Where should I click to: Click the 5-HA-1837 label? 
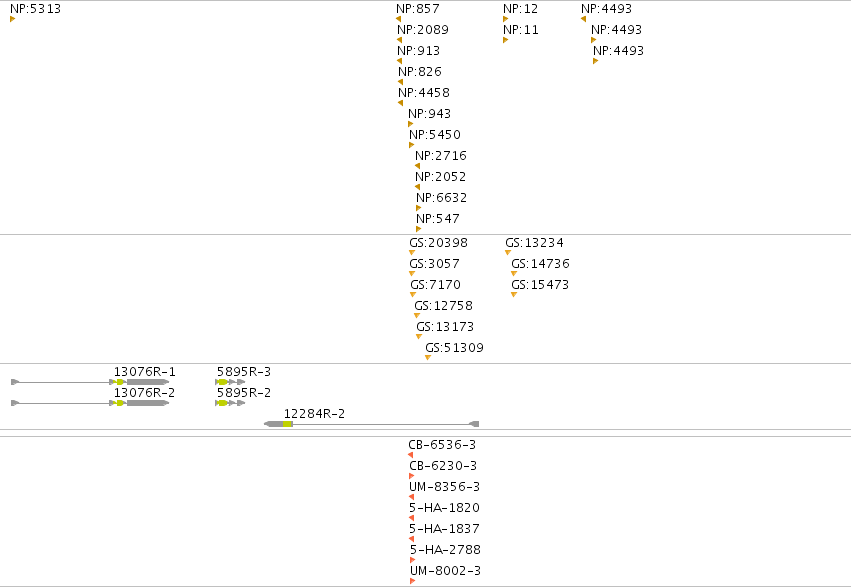click(x=444, y=528)
